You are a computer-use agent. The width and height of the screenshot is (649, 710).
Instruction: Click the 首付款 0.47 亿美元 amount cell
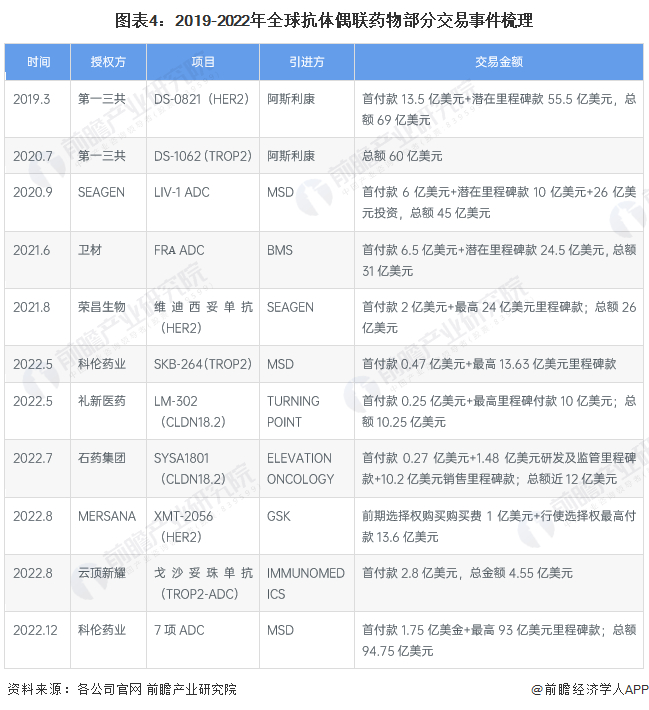[x=499, y=364]
